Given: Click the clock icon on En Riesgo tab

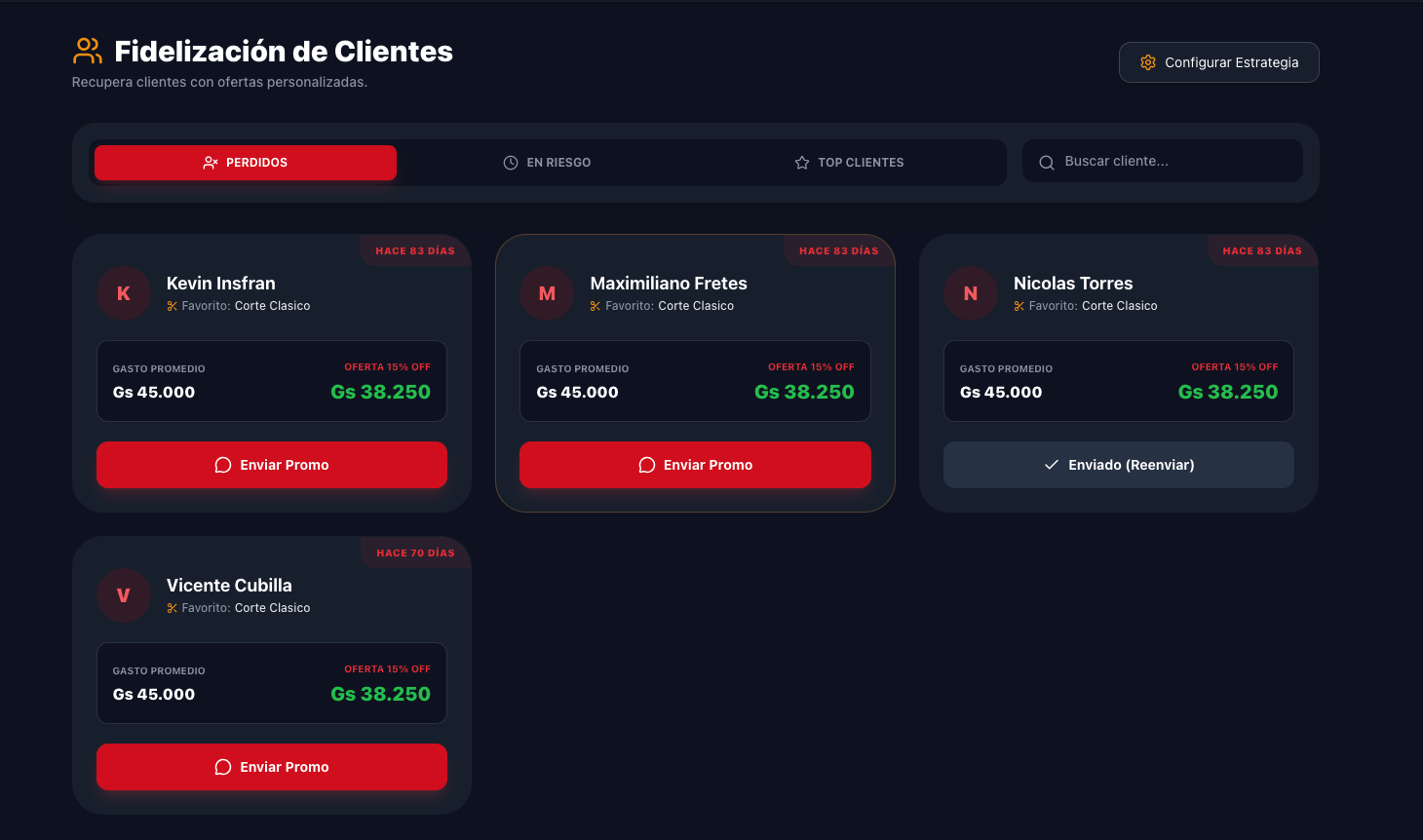Looking at the screenshot, I should point(510,163).
